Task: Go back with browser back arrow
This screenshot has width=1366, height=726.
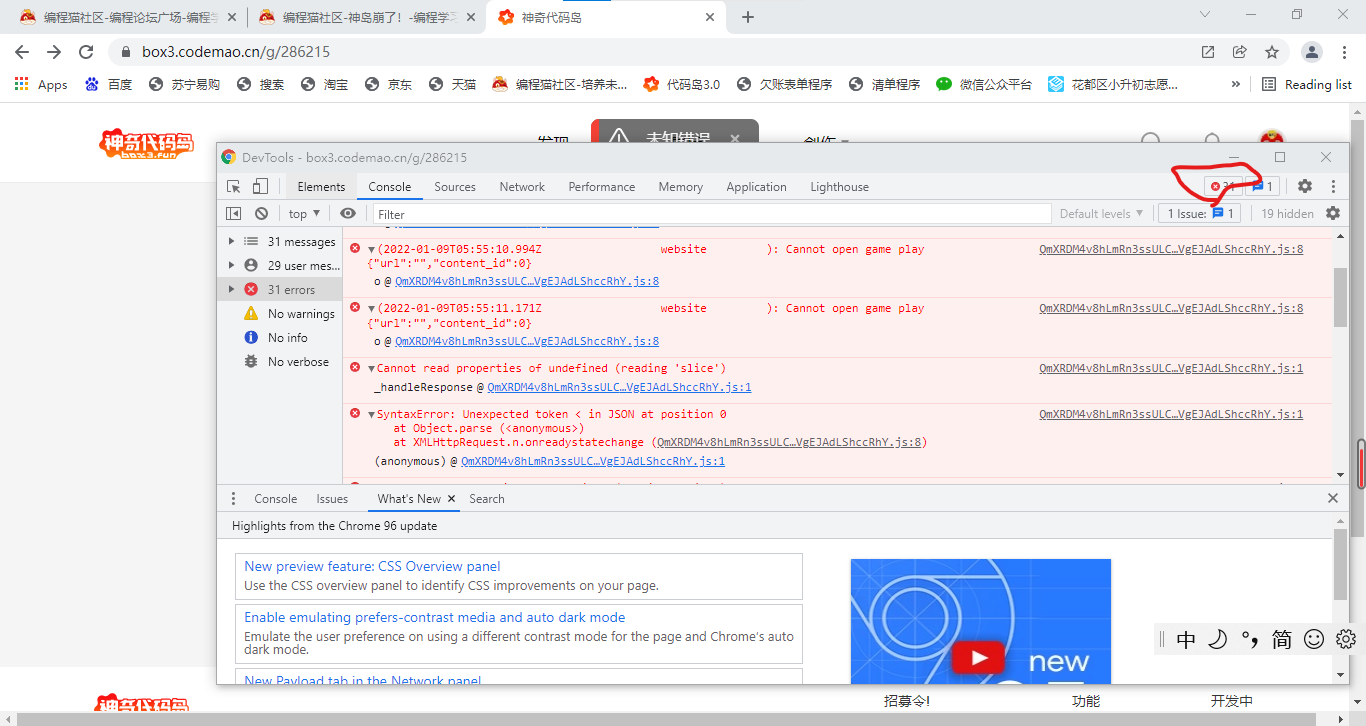Action: point(22,52)
